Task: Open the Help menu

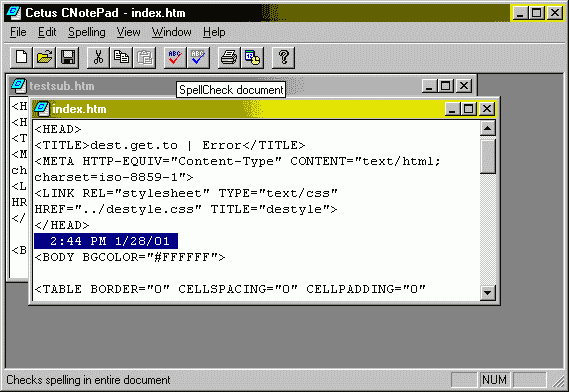Action: click(214, 32)
